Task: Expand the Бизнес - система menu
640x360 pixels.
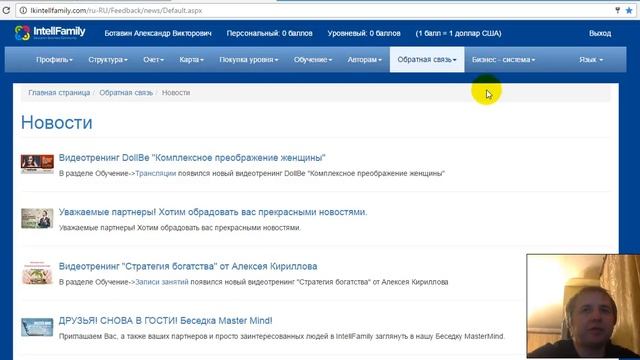Action: click(503, 60)
